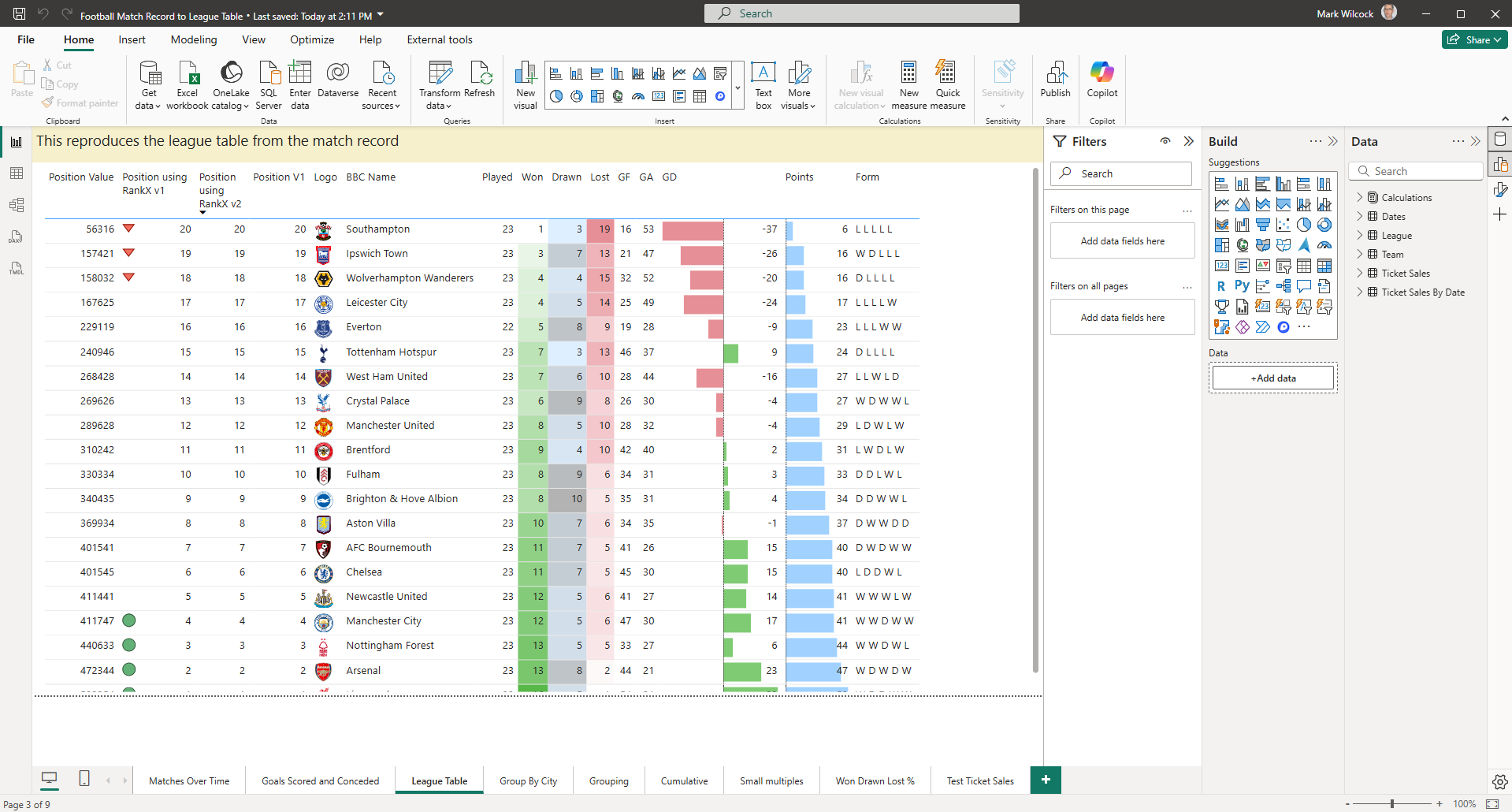
Task: Expand the Team table in Data pane
Action: [1360, 254]
